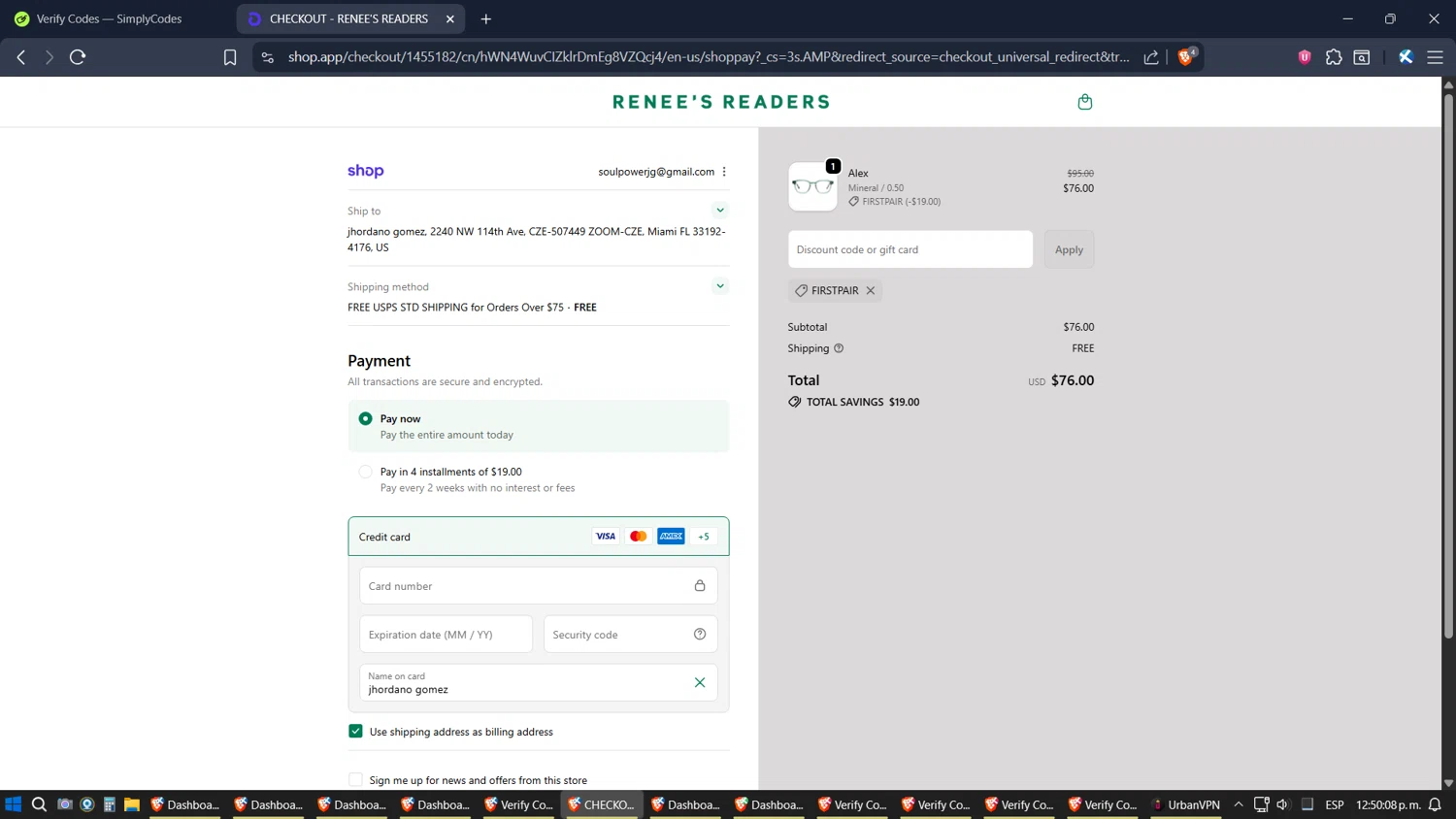Viewport: 1456px width, 819px height.
Task: Expand the Ship to section chevron
Action: tap(720, 210)
